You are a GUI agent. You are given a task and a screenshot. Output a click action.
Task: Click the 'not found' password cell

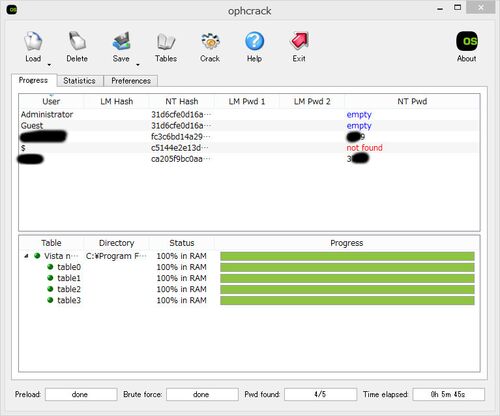pos(364,148)
